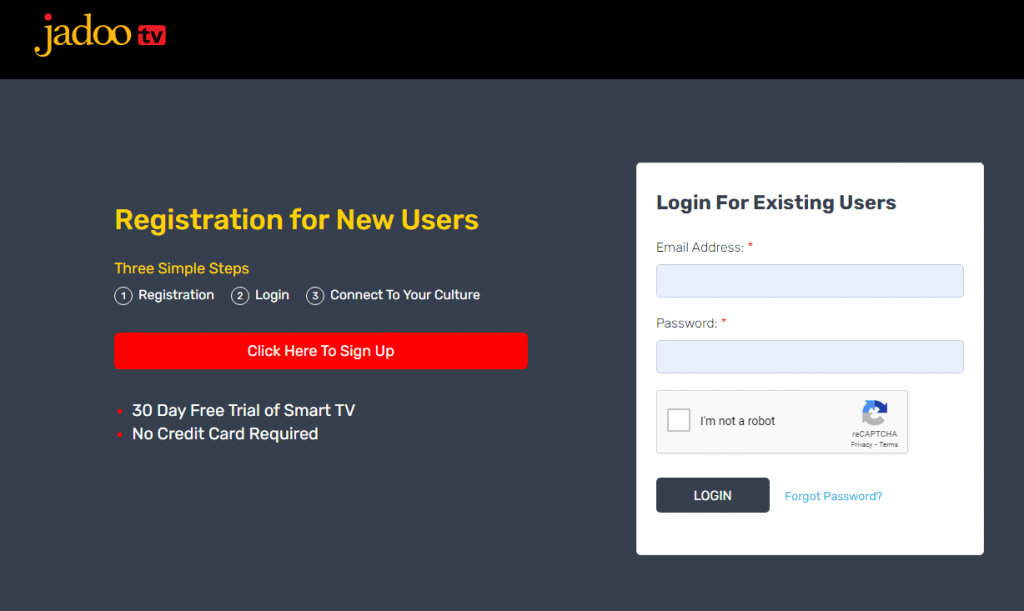Click the I'm not a robot label
This screenshot has height=611, width=1024.
[737, 421]
